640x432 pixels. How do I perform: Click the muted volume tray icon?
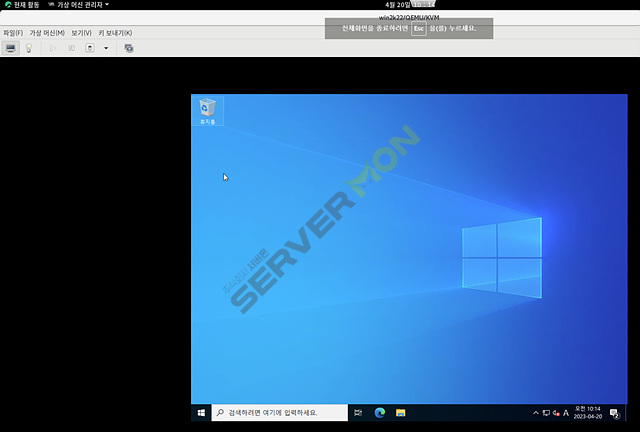click(556, 413)
